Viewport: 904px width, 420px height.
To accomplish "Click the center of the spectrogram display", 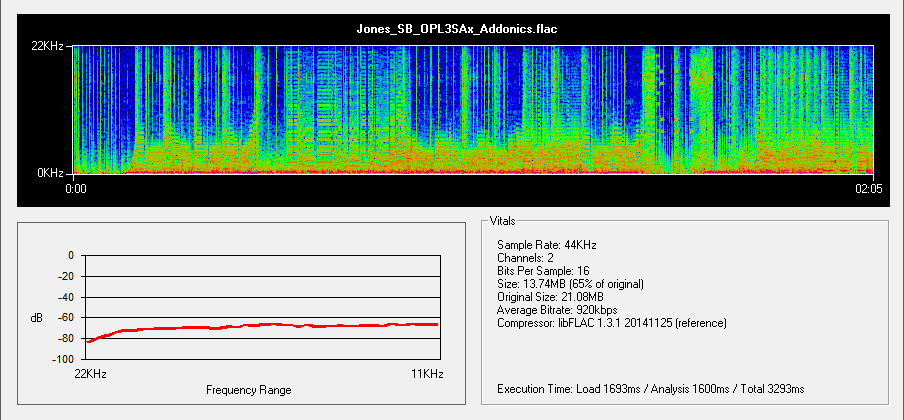I will point(473,110).
